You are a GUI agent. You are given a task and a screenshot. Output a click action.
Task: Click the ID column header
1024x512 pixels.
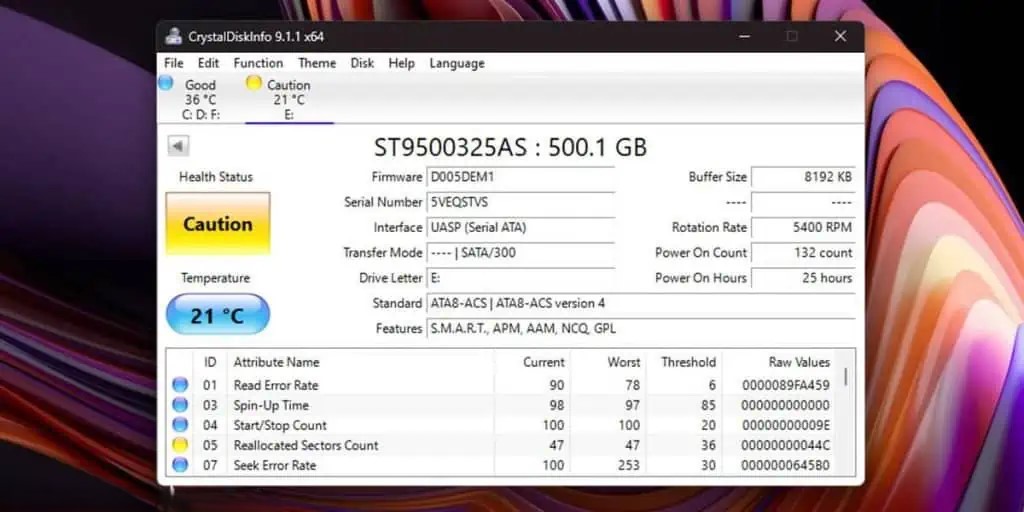[x=210, y=362]
